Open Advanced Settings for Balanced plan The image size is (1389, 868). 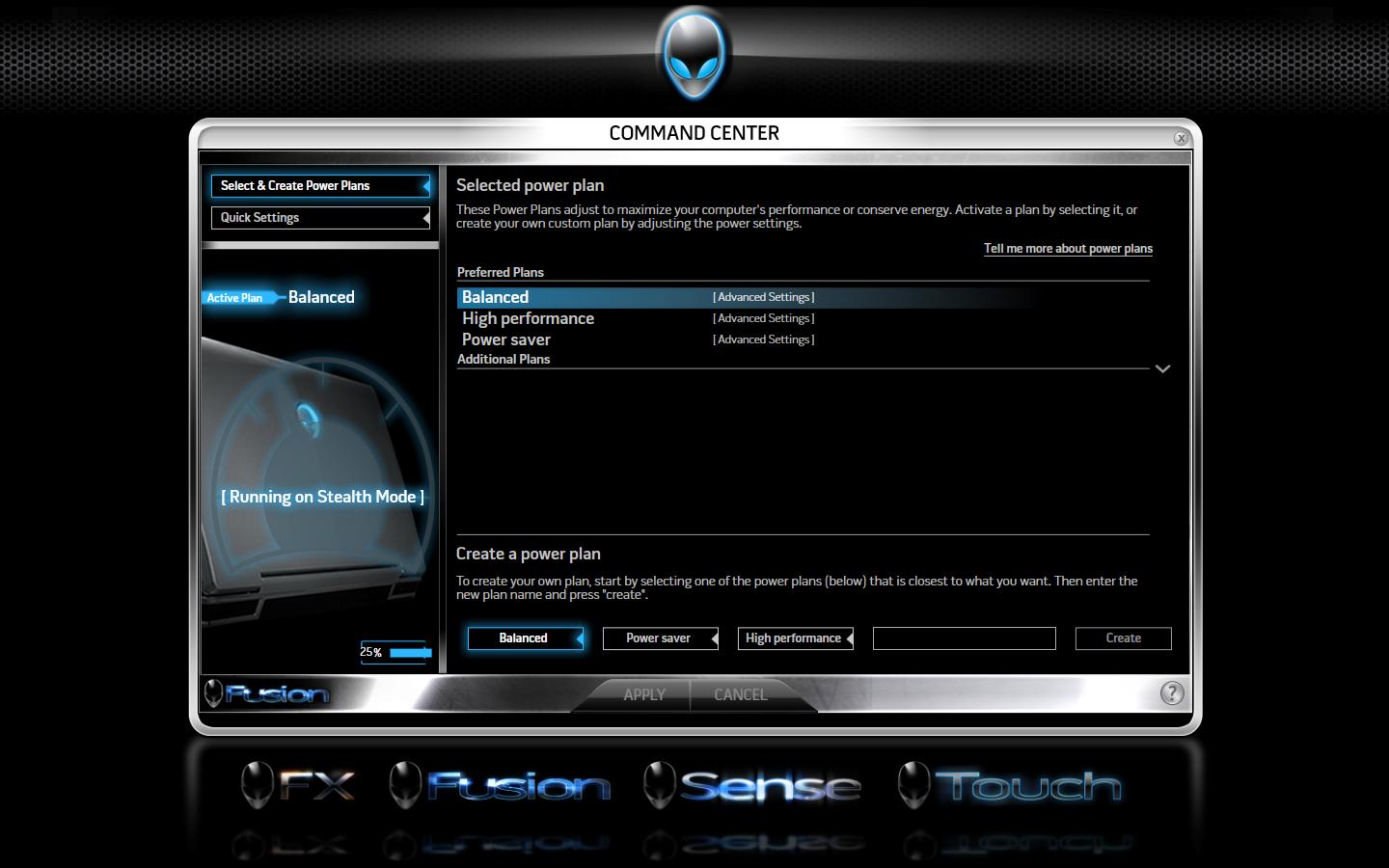763,297
